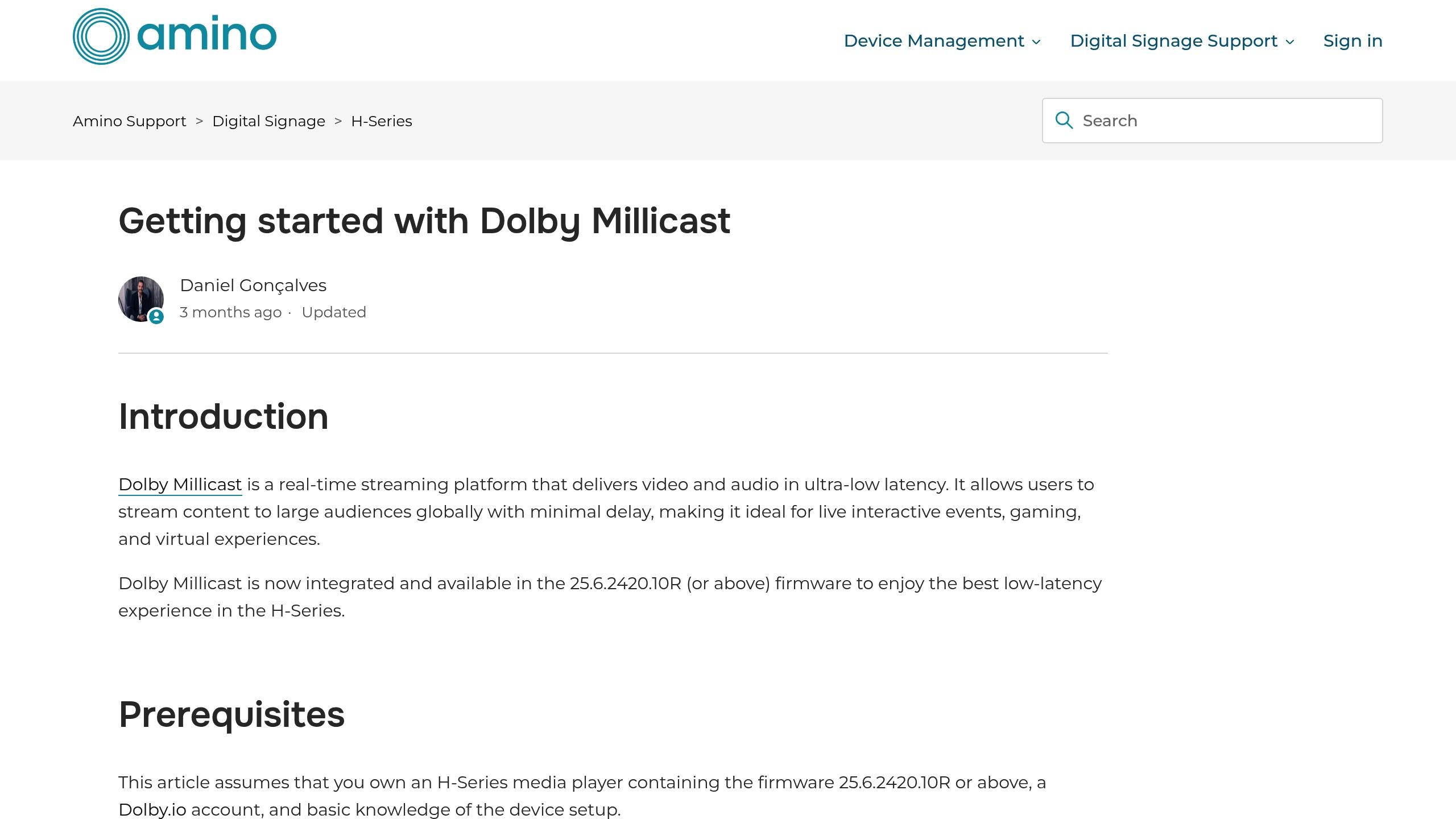
Task: Open the Amino logo home link
Action: 175,36
